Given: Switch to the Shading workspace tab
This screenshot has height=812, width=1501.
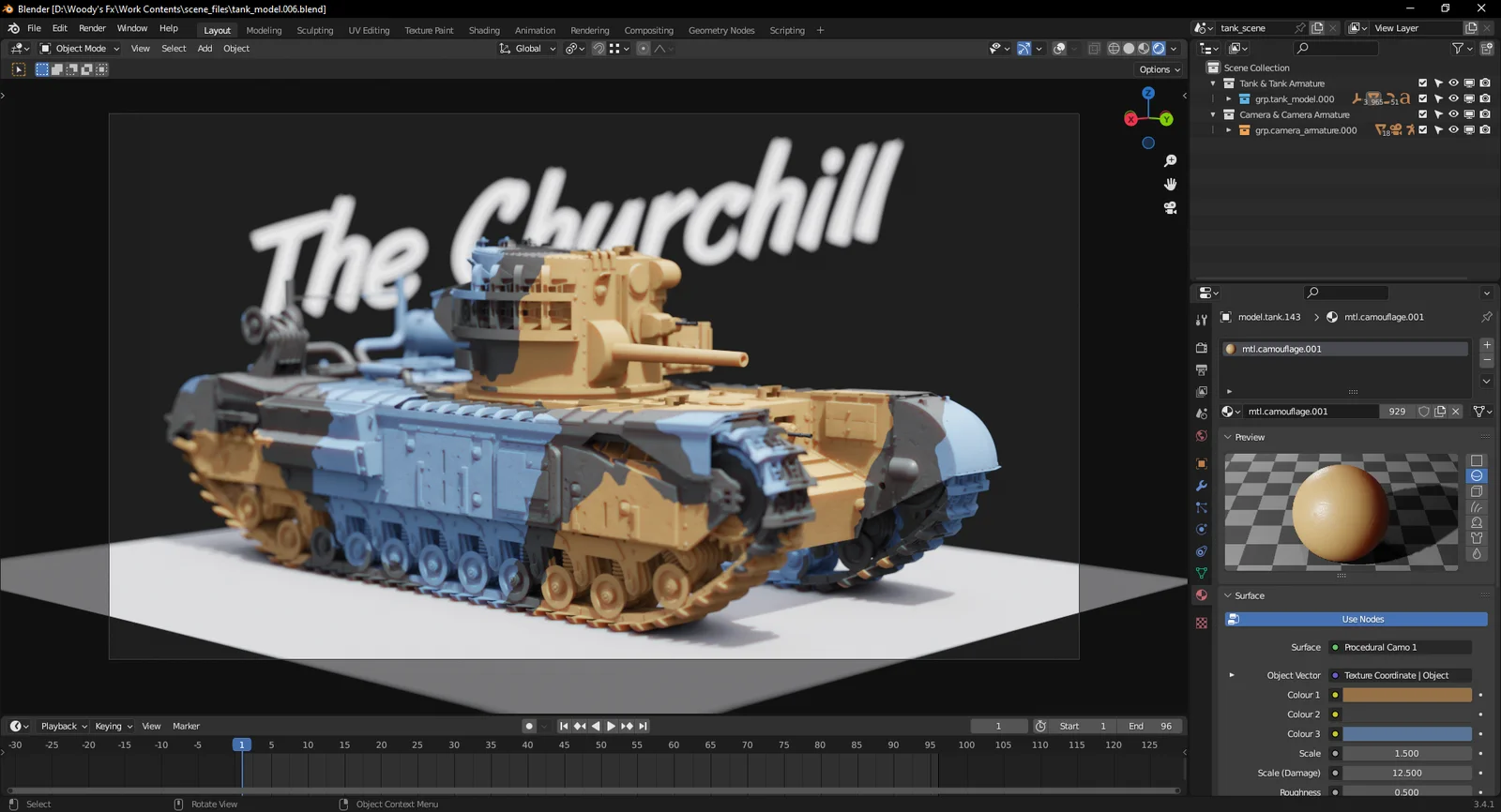Looking at the screenshot, I should [x=484, y=30].
